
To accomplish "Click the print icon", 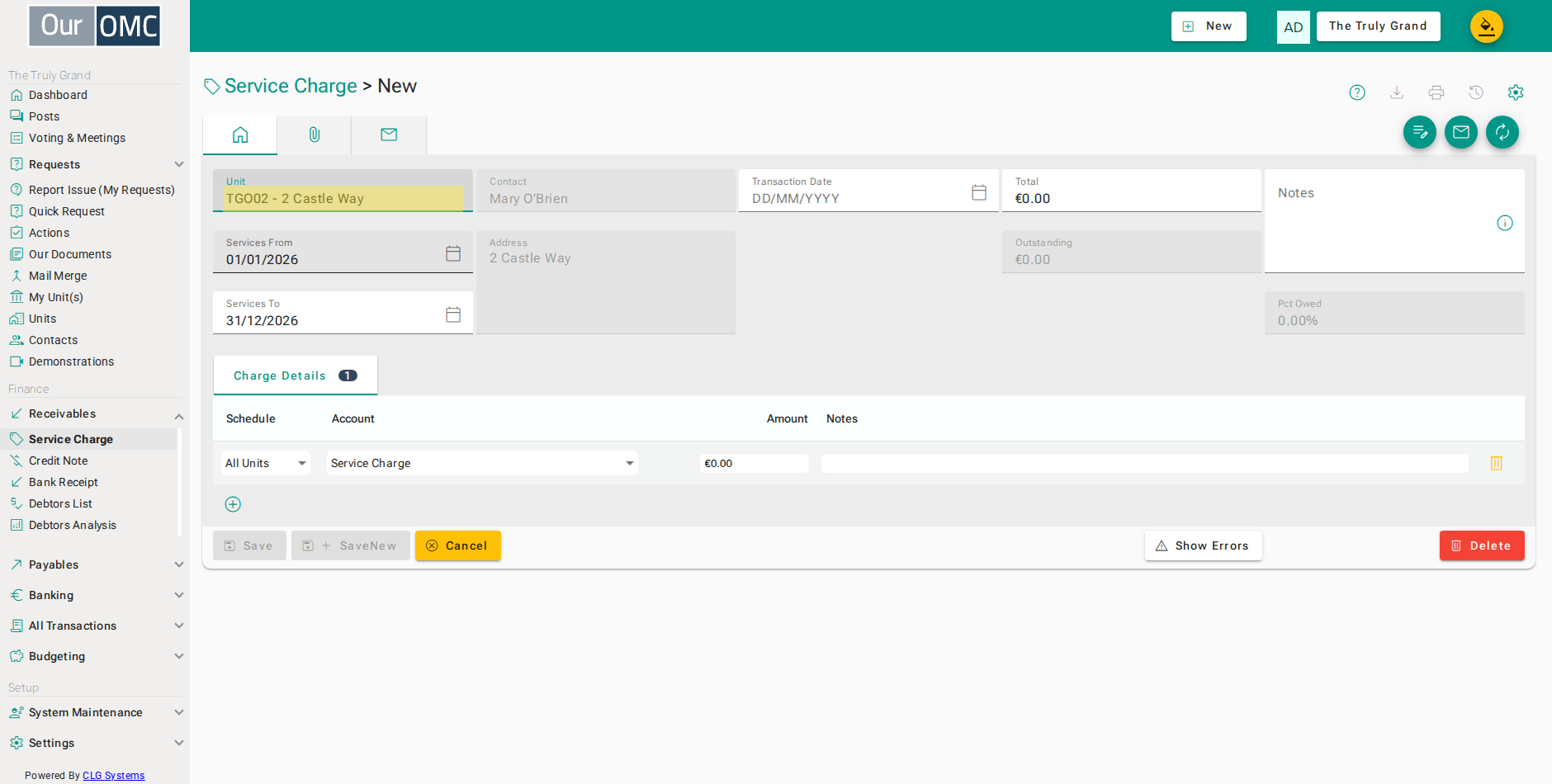I will (x=1436, y=92).
